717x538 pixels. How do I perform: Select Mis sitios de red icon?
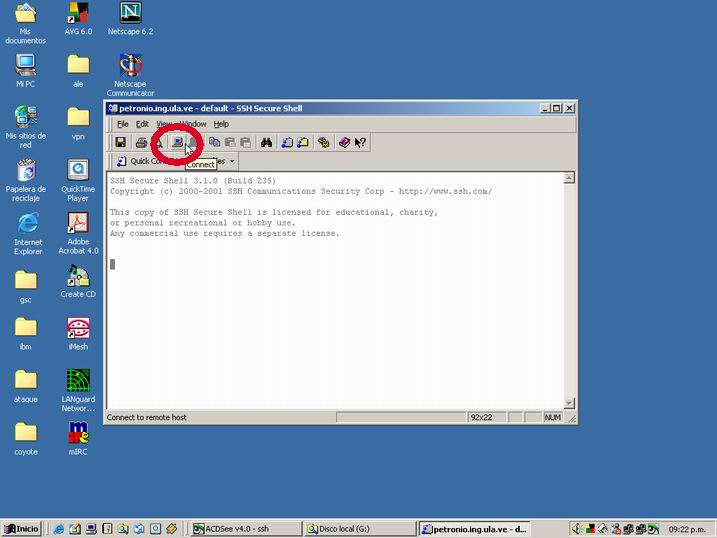point(26,128)
